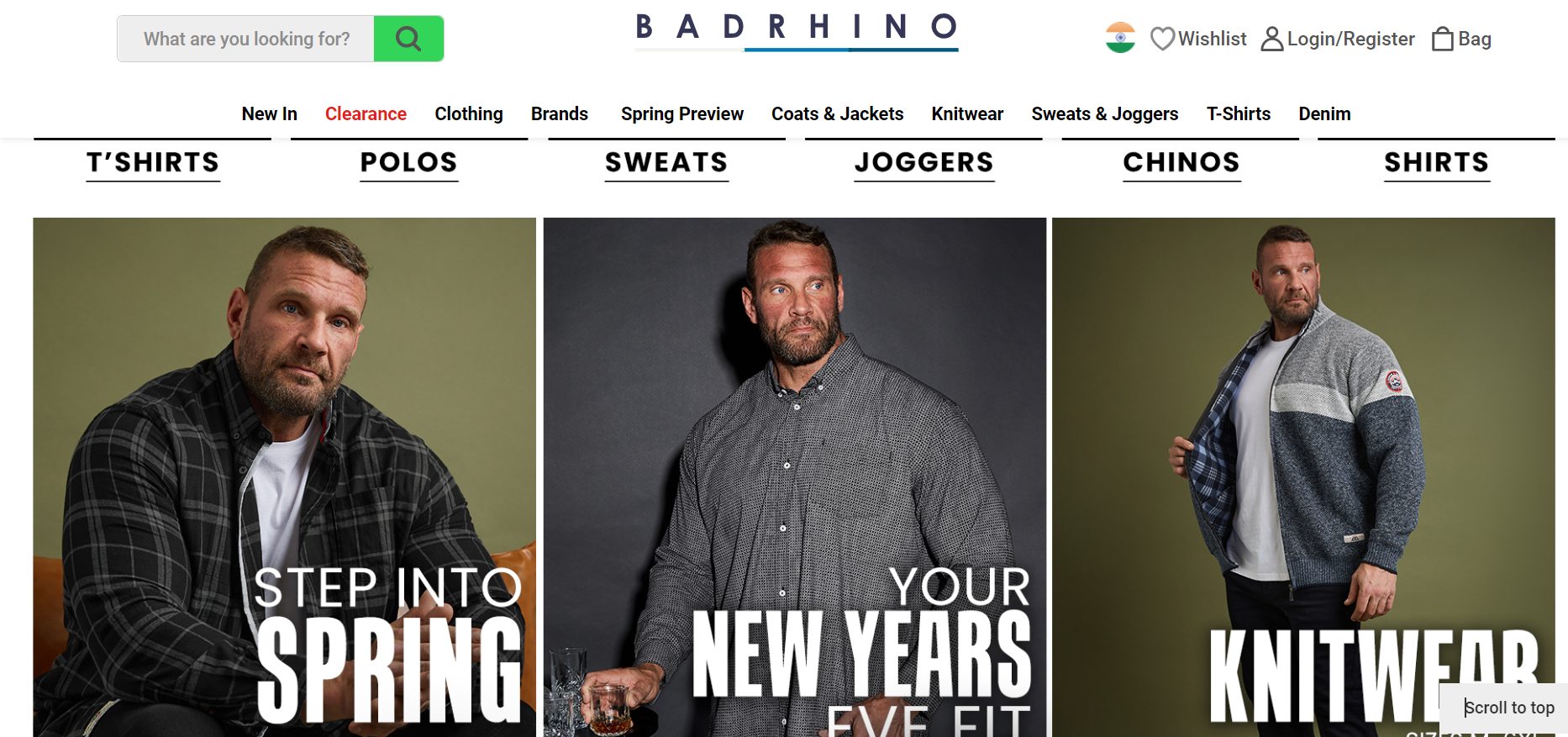Click the green search magnifier button
The width and height of the screenshot is (1568, 737).
pos(408,39)
